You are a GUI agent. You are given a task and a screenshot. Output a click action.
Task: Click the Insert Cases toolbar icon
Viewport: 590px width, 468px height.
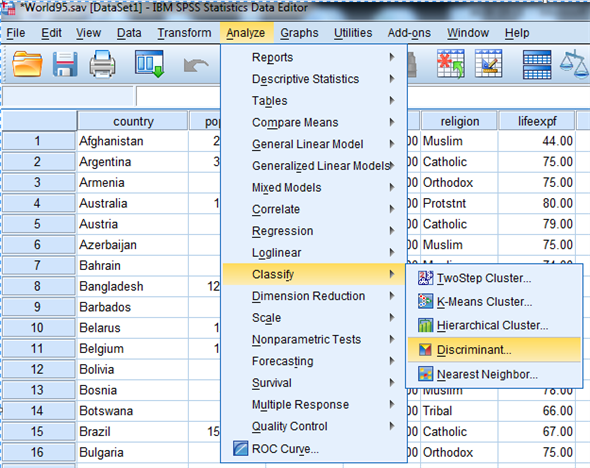pos(450,64)
